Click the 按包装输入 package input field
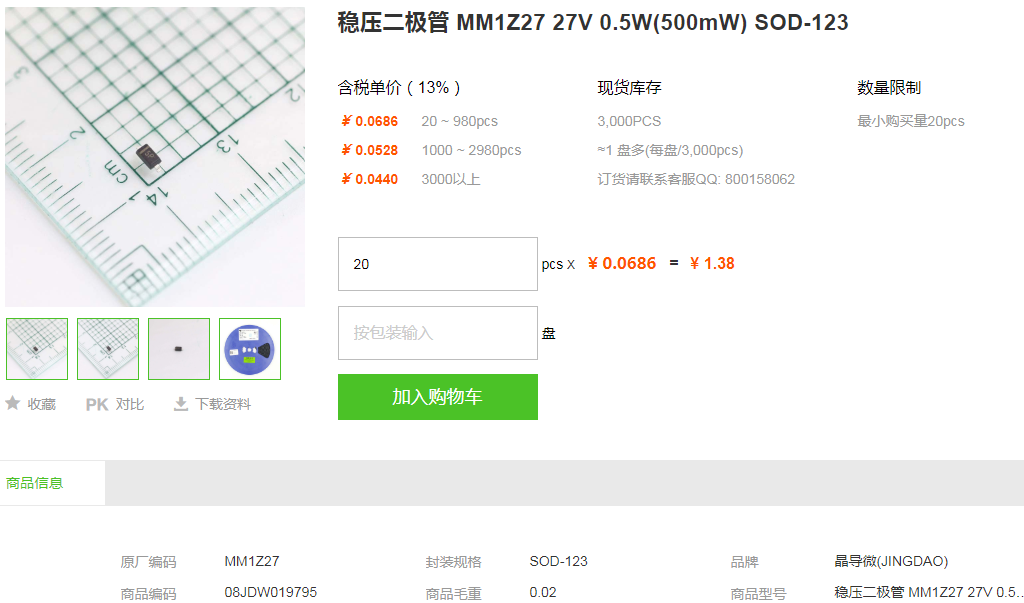 click(x=438, y=333)
